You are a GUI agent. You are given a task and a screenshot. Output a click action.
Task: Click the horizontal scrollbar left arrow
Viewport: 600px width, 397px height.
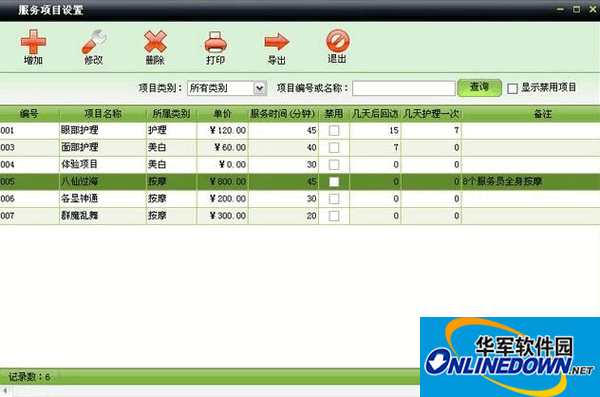point(5,391)
